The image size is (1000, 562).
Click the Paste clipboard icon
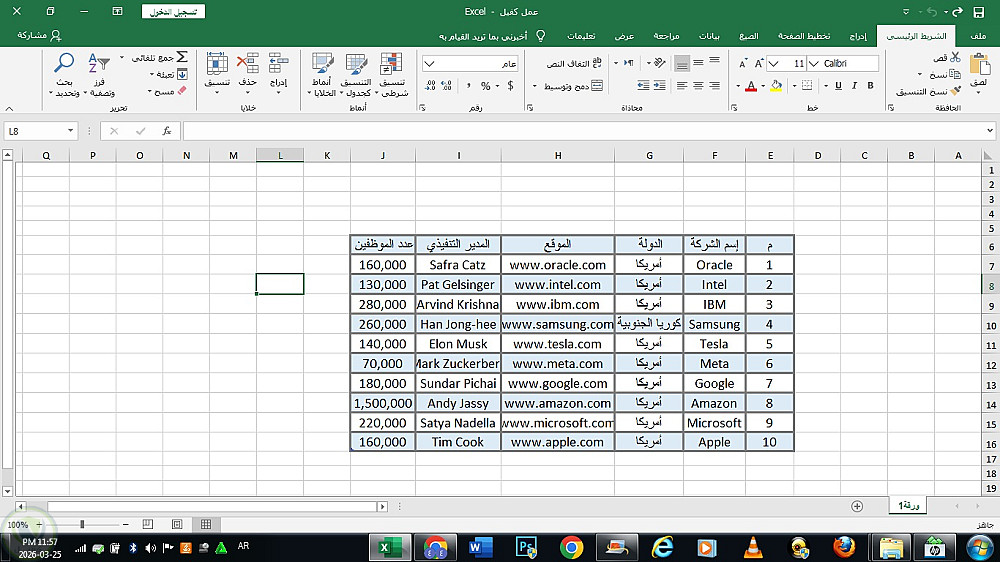click(x=978, y=66)
